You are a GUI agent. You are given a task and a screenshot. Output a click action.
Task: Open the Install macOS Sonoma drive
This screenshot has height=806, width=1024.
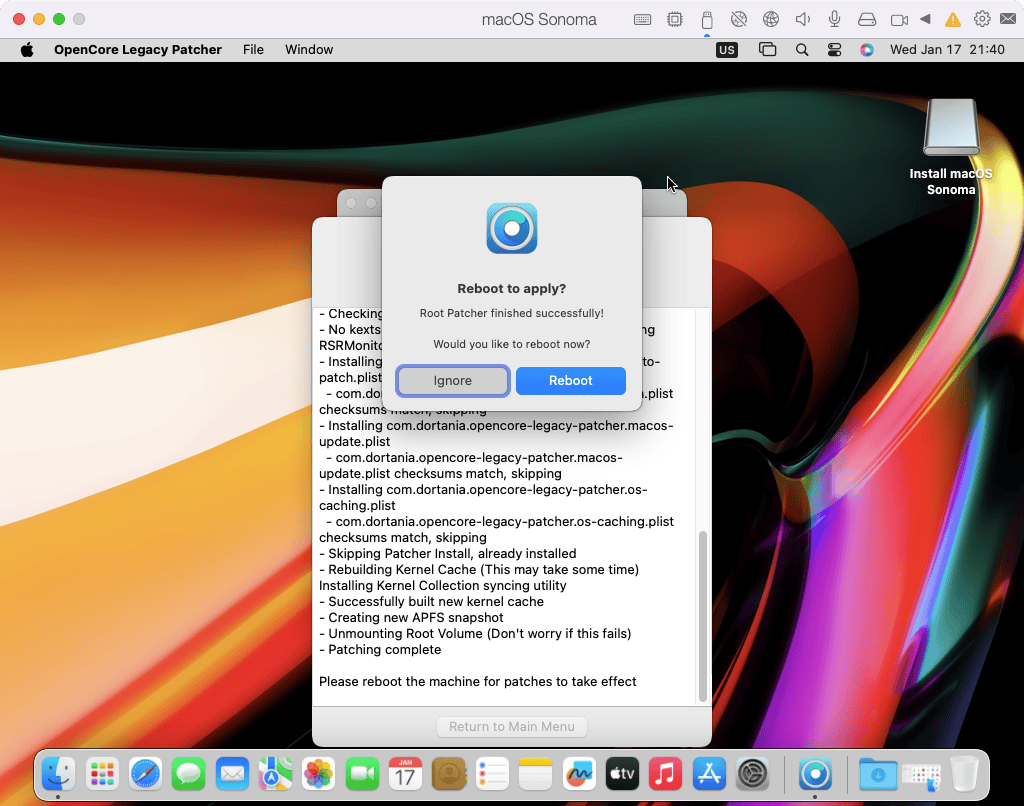pos(950,129)
